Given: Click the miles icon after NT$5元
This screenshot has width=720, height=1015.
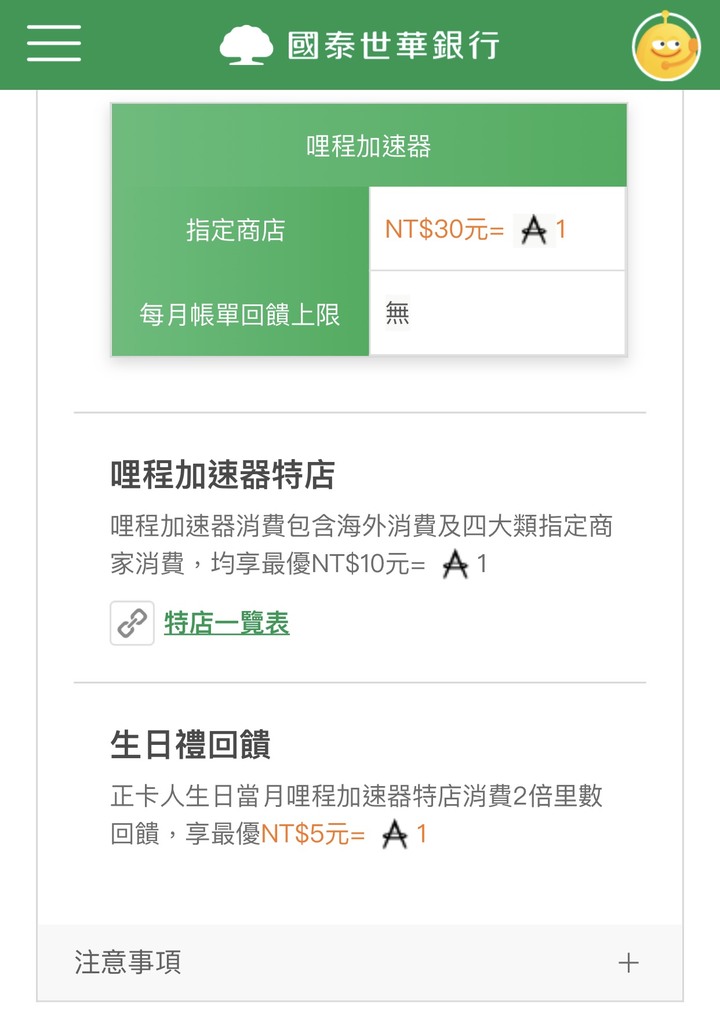Looking at the screenshot, I should (395, 834).
